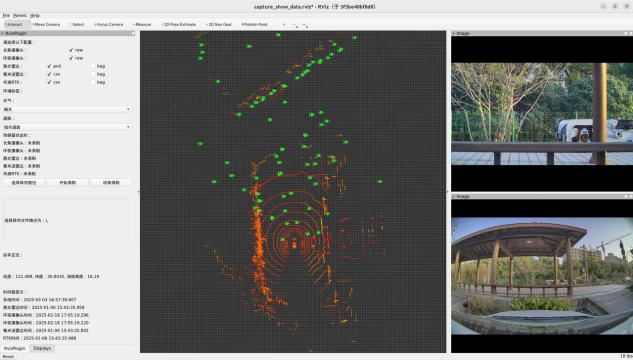Switch to the Displays tab
633x360 pixels.
coord(42,348)
